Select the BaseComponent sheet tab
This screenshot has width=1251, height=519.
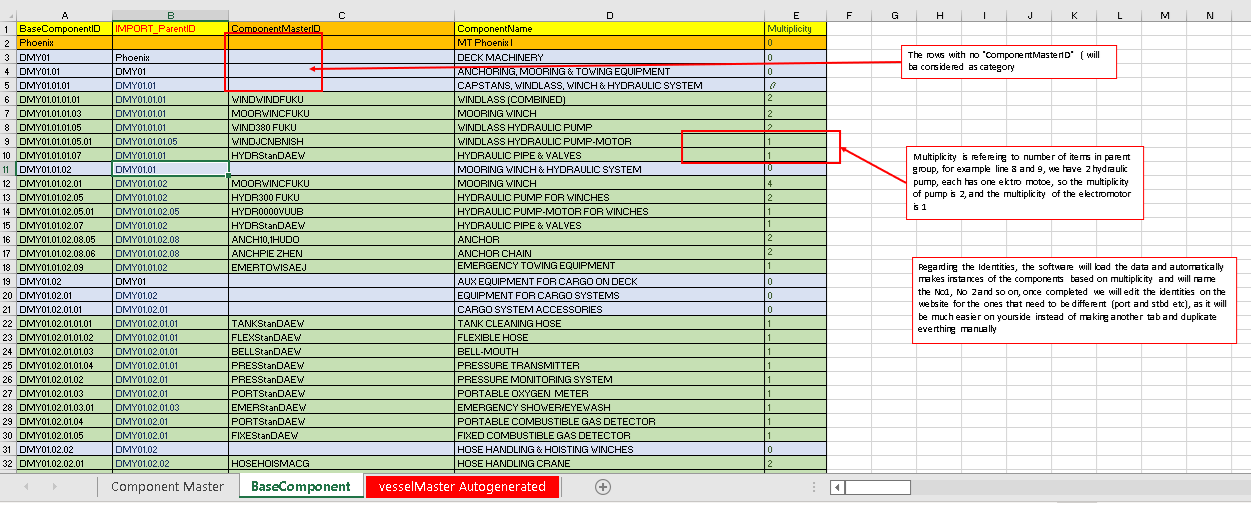coord(300,487)
